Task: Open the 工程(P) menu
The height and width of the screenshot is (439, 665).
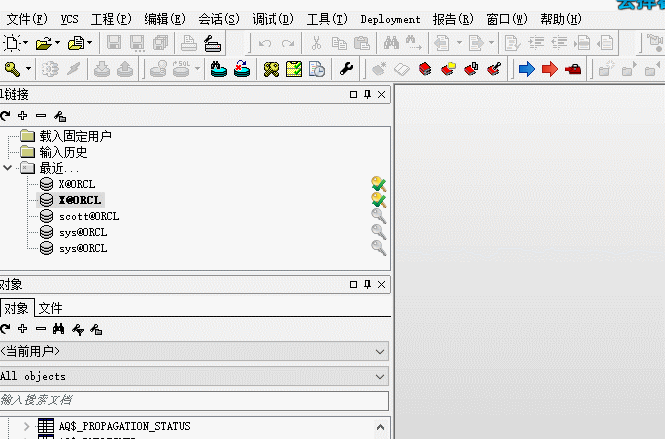Action: click(112, 19)
